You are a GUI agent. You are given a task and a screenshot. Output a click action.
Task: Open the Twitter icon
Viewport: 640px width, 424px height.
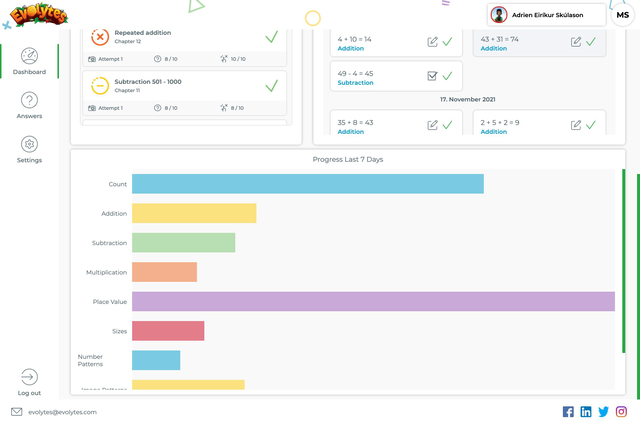pos(603,412)
